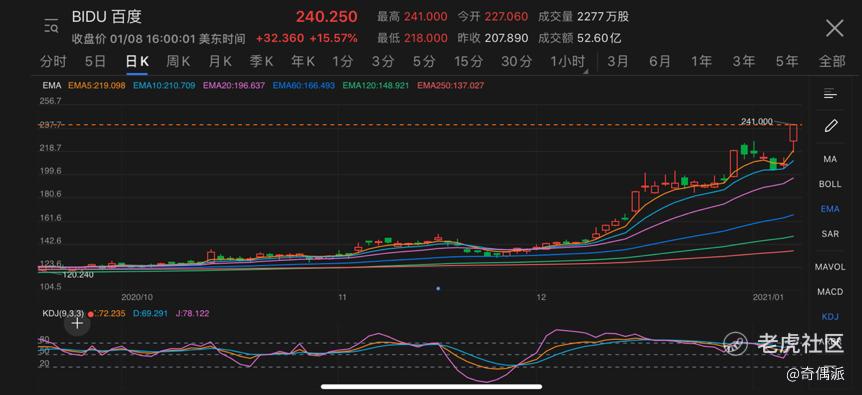Set range to 3年

[744, 62]
